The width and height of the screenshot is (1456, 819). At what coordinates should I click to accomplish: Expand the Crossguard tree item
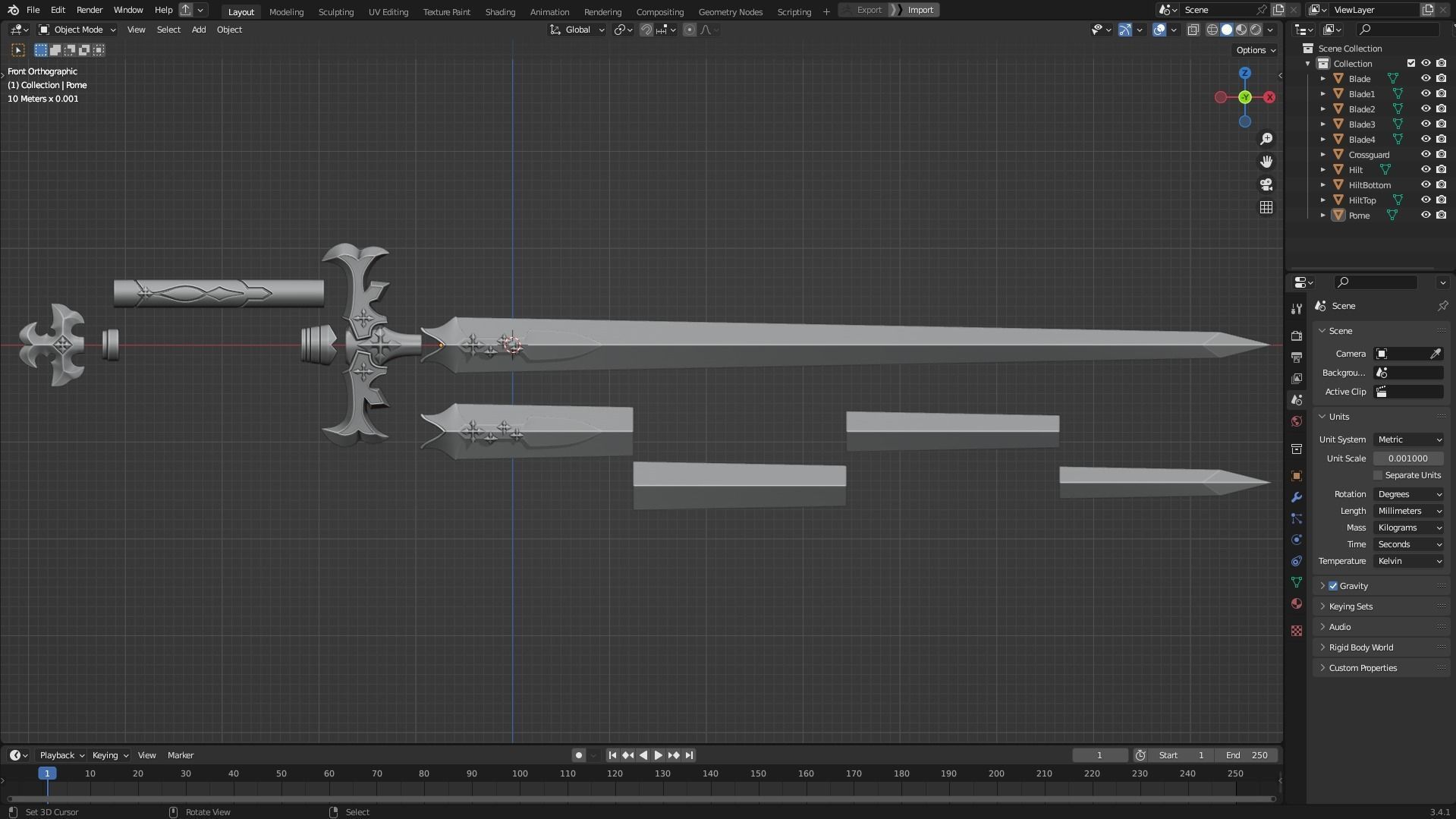(1322, 154)
